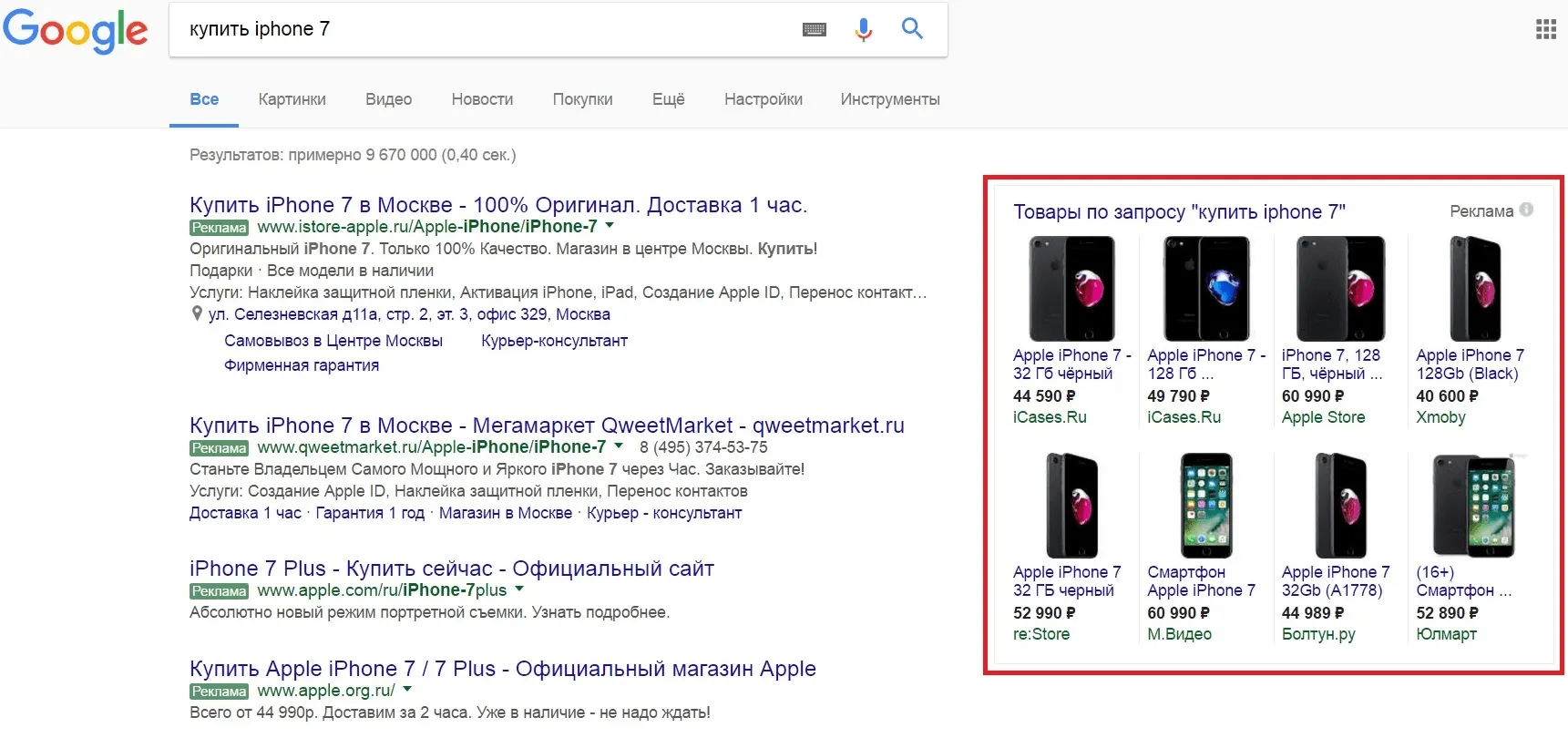The height and width of the screenshot is (738, 1568).
Task: Click the phone number 8 (495) 374-53-75
Action: (x=703, y=447)
